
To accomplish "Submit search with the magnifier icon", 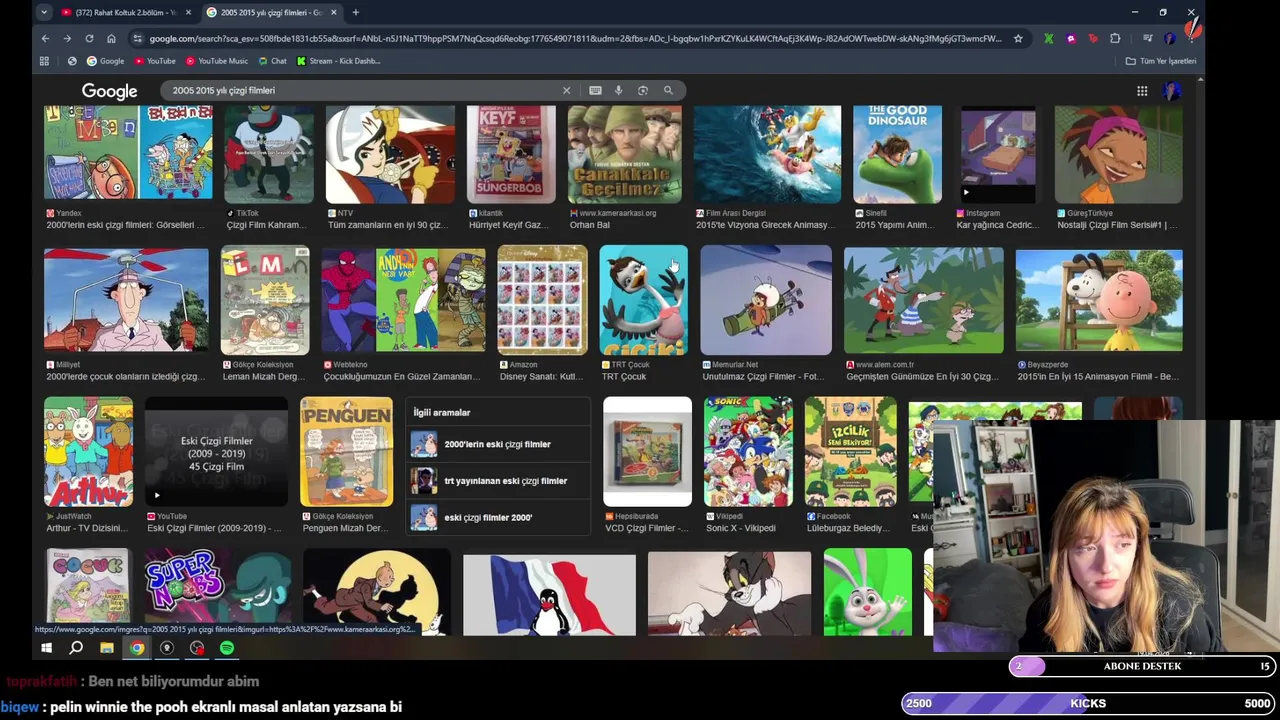I will [x=668, y=90].
